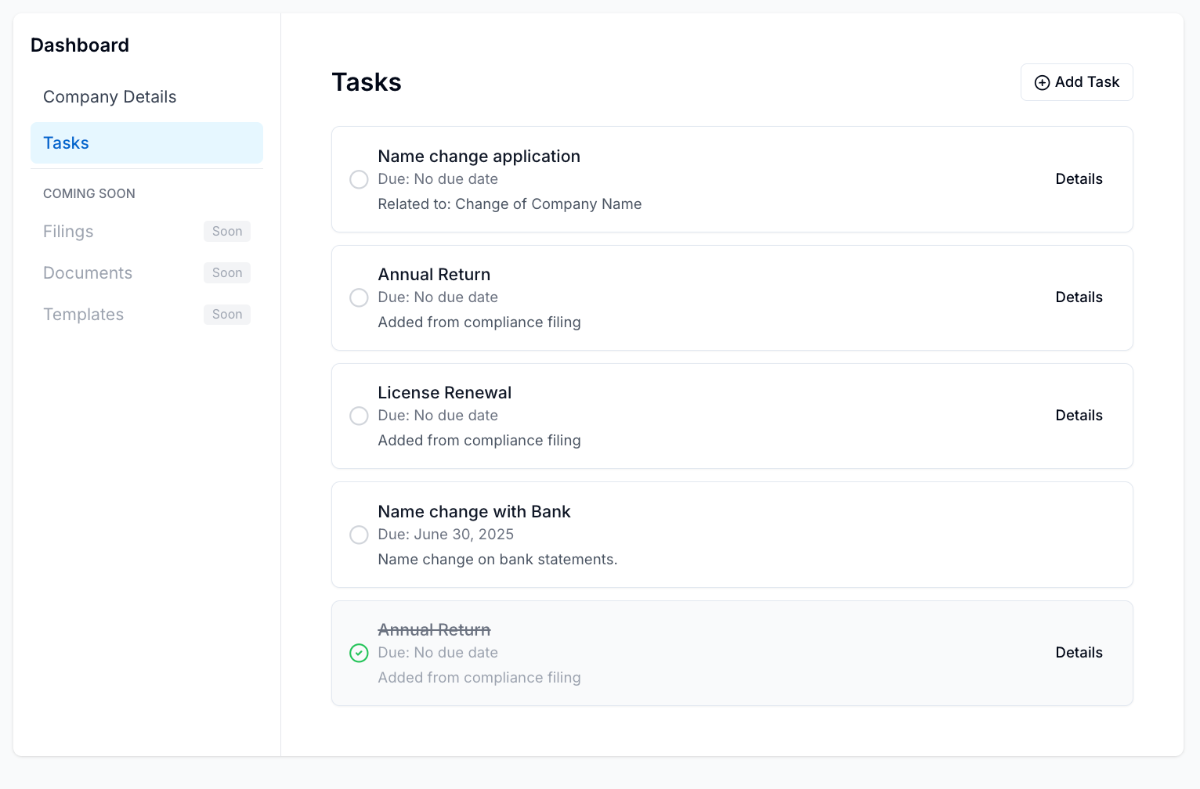Select the Tasks sidebar item
Viewport: 1200px width, 789px height.
pos(146,143)
